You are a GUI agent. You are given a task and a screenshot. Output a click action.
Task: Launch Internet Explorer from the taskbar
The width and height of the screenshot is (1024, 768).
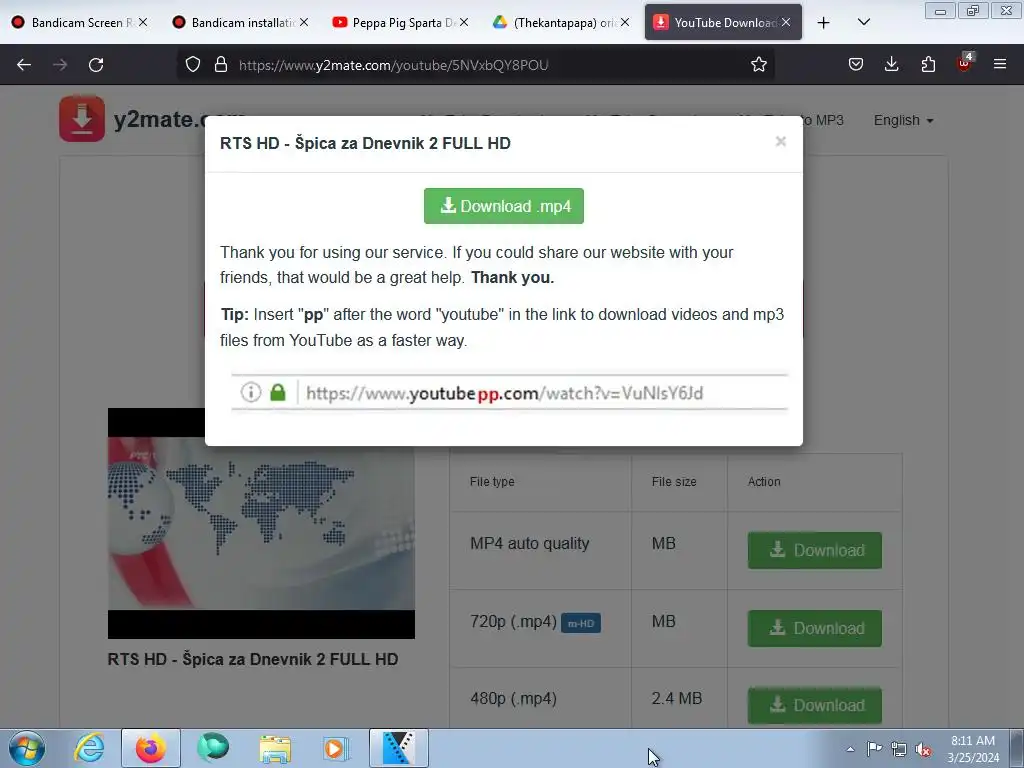coord(89,748)
